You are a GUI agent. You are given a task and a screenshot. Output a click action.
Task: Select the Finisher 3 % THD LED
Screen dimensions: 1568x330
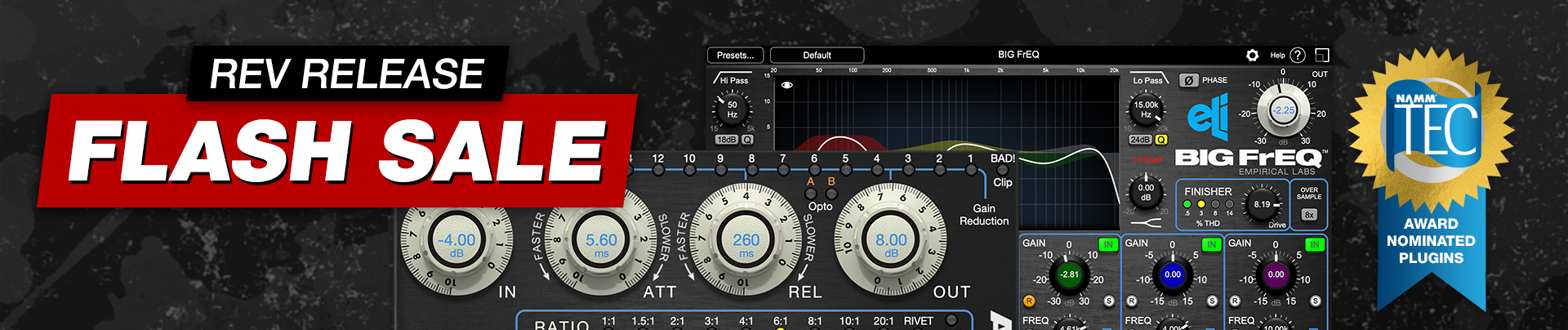click(x=1201, y=204)
